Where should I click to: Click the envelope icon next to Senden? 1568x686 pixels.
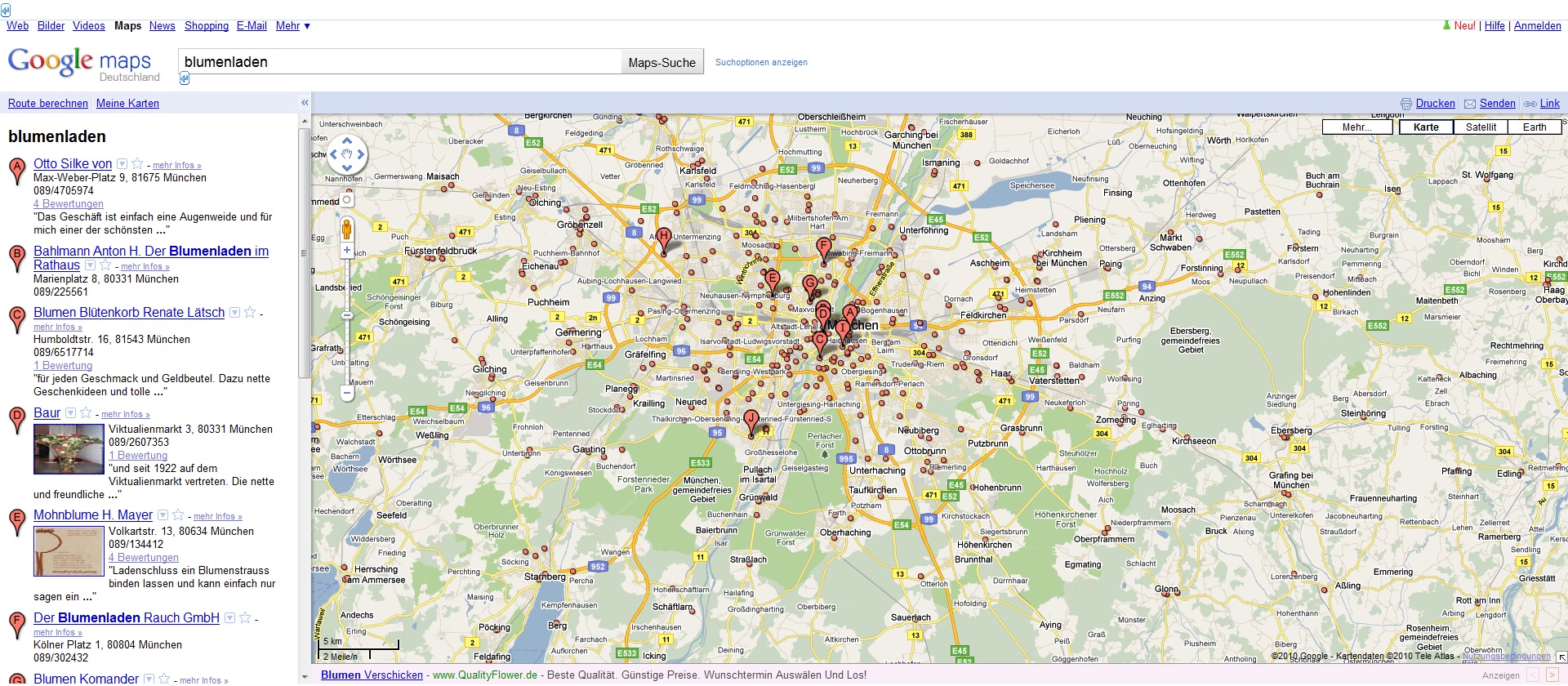pos(1470,104)
